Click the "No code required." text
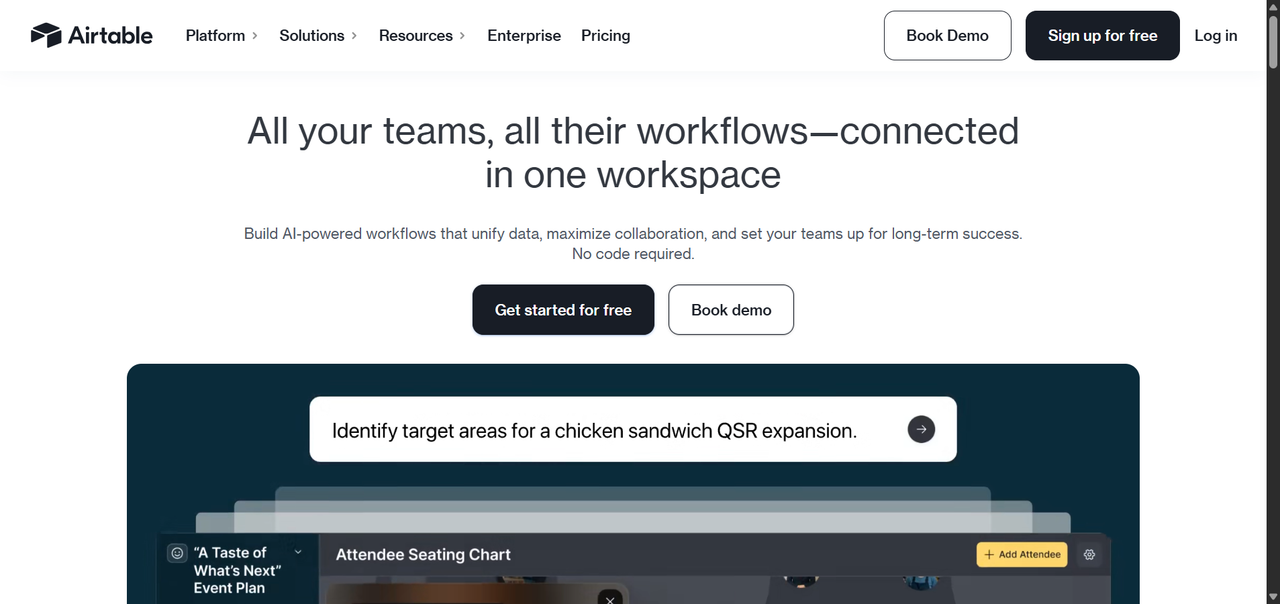1280x604 pixels. [633, 254]
